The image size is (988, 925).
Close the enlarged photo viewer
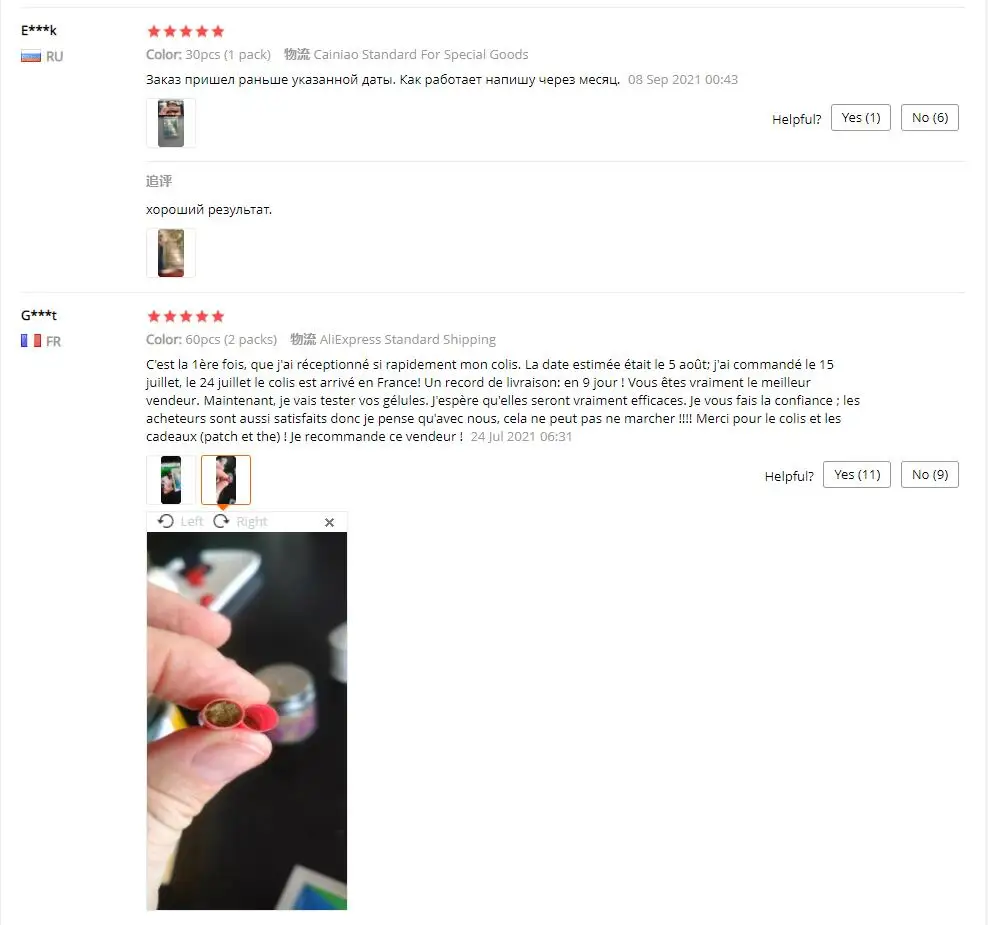(x=329, y=522)
